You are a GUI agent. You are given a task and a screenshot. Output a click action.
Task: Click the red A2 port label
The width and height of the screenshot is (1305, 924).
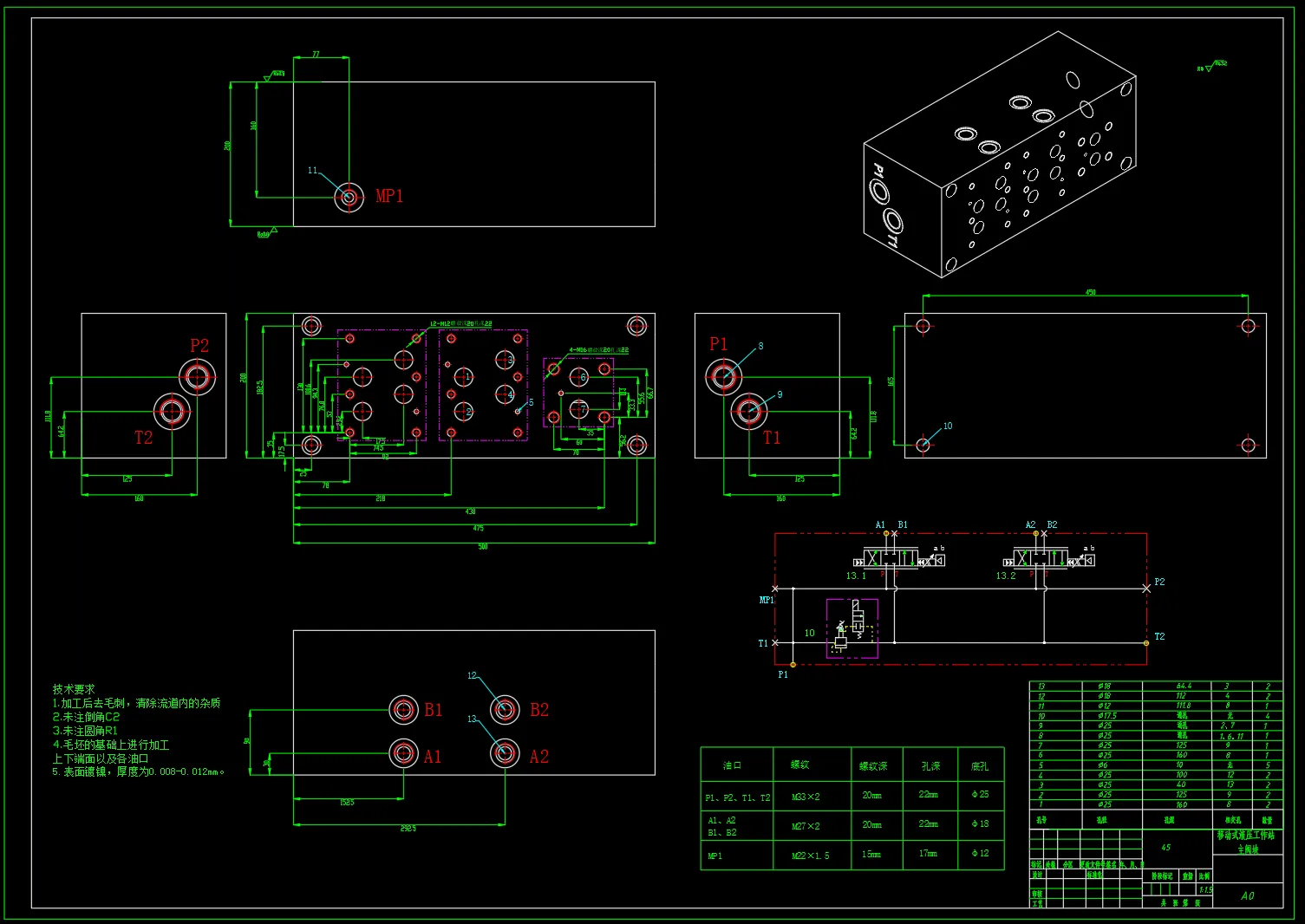tap(539, 758)
